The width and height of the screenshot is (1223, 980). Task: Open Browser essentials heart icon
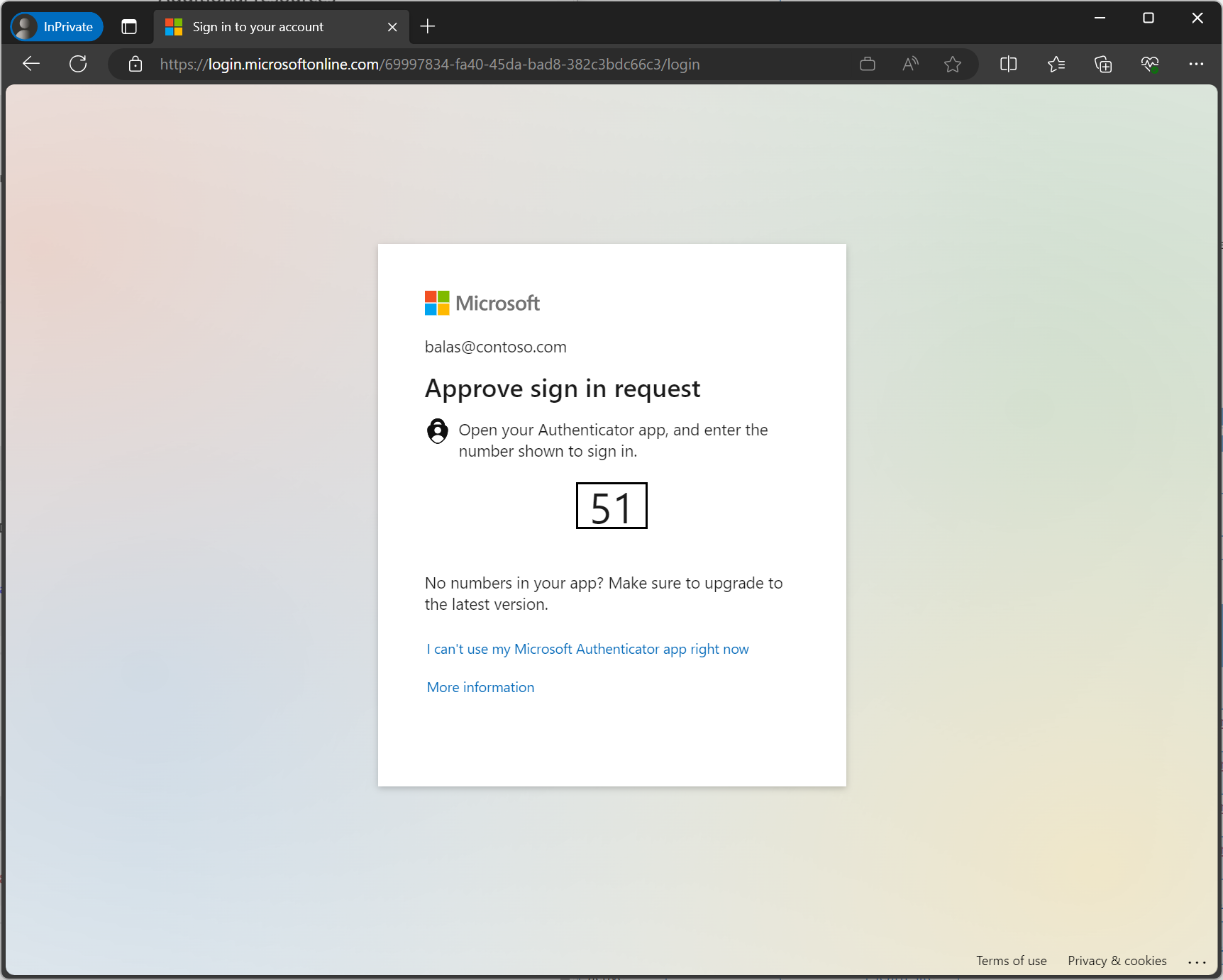click(x=1149, y=65)
